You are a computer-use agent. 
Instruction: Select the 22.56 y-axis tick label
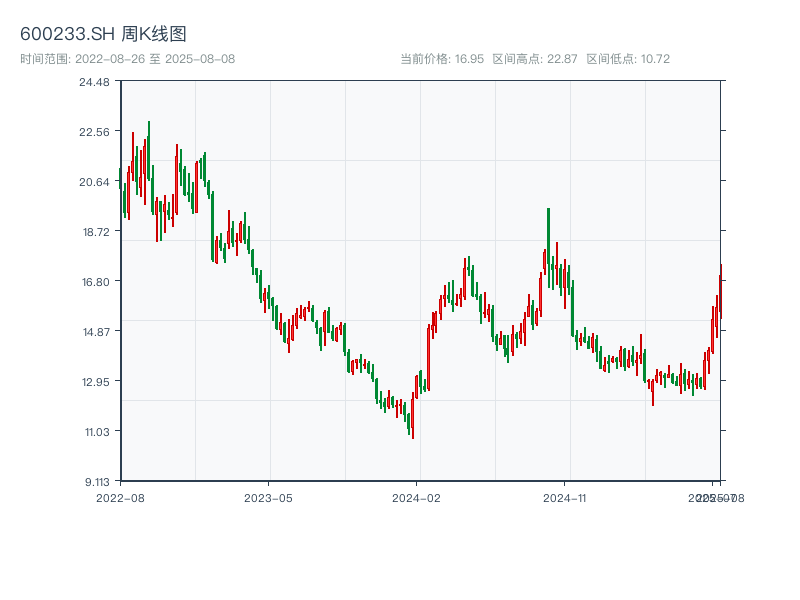[x=98, y=132]
